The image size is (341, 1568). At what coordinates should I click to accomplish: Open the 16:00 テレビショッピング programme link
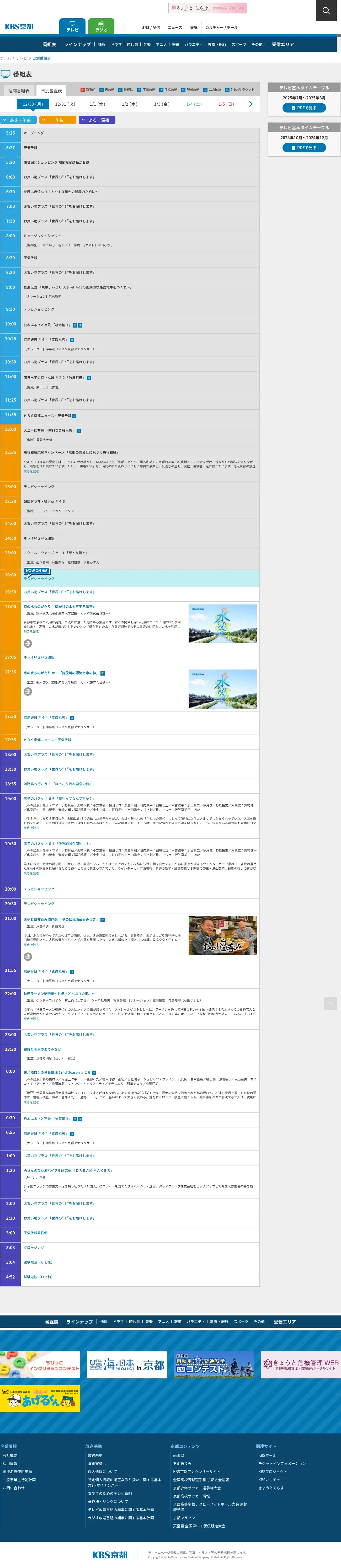(39, 579)
